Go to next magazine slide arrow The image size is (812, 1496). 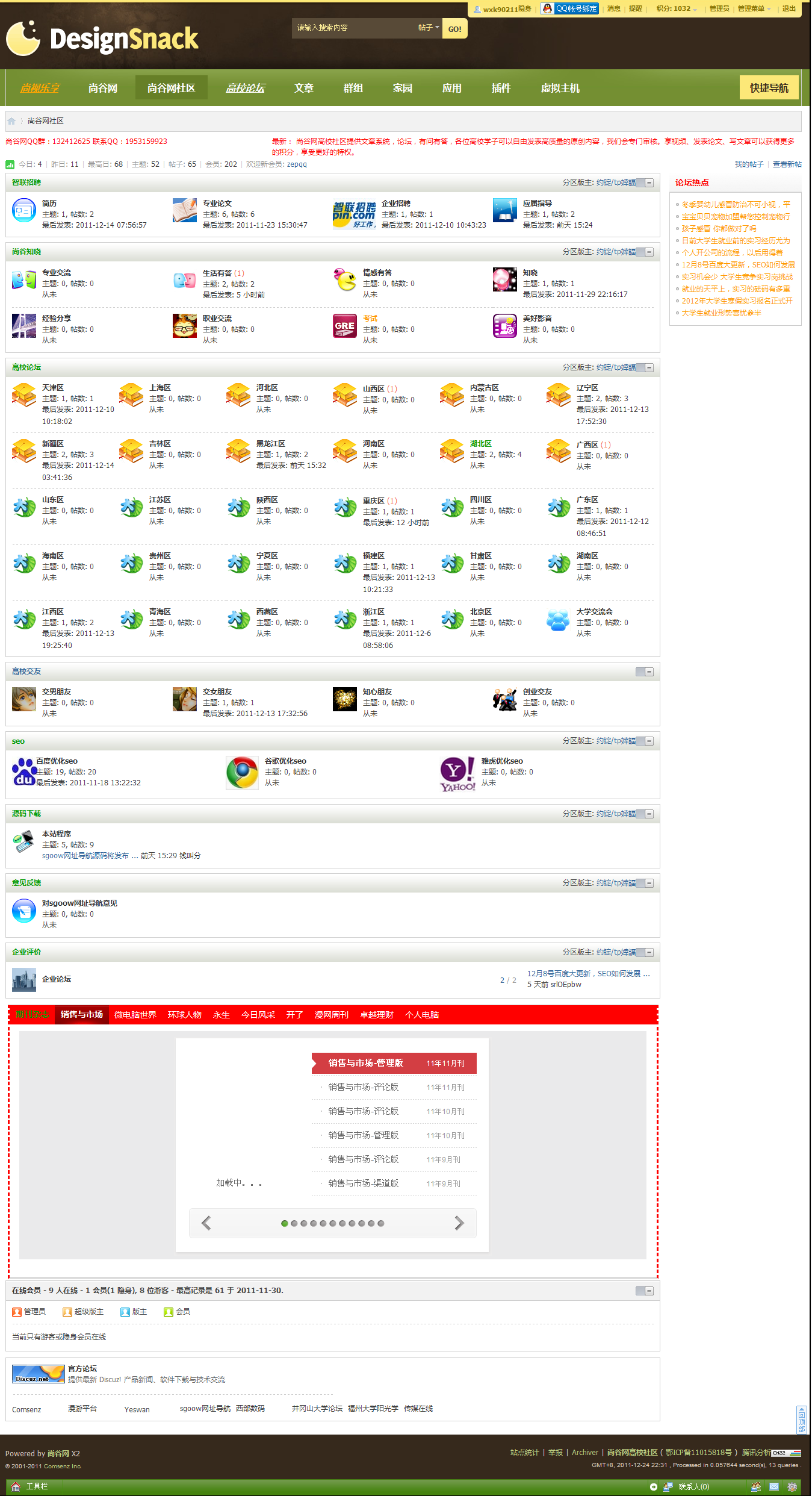[459, 1223]
